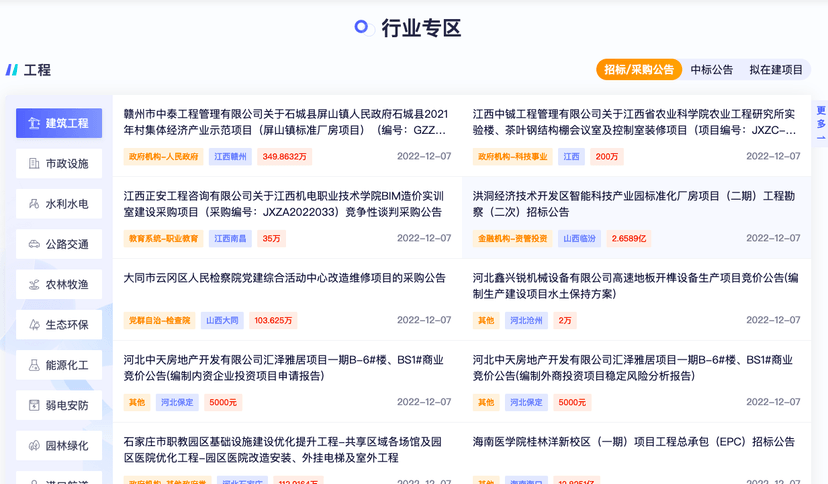
Task: Open 市政设施 category
Action: 59,164
